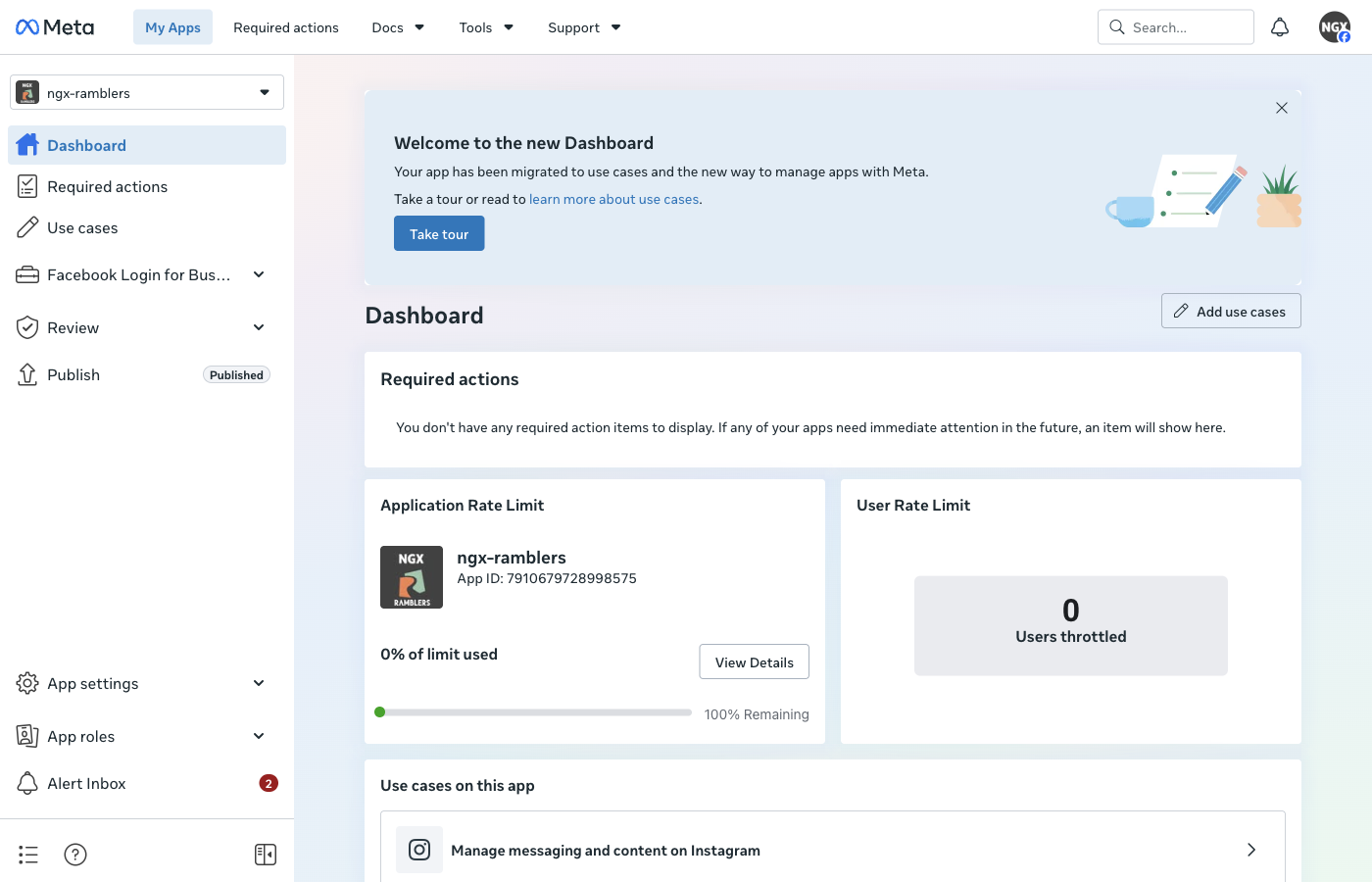Click the app icon in the app selector
1372x882 pixels.
(x=27, y=92)
